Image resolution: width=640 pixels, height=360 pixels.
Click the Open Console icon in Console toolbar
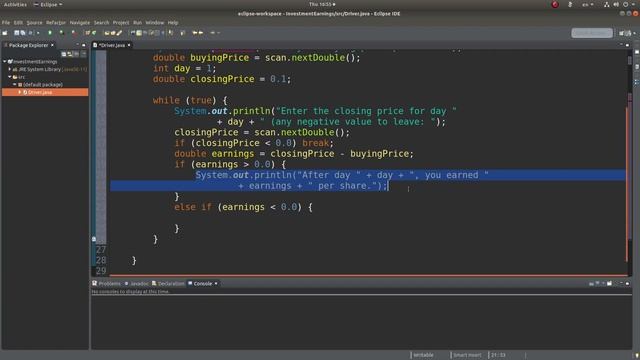(x=609, y=283)
